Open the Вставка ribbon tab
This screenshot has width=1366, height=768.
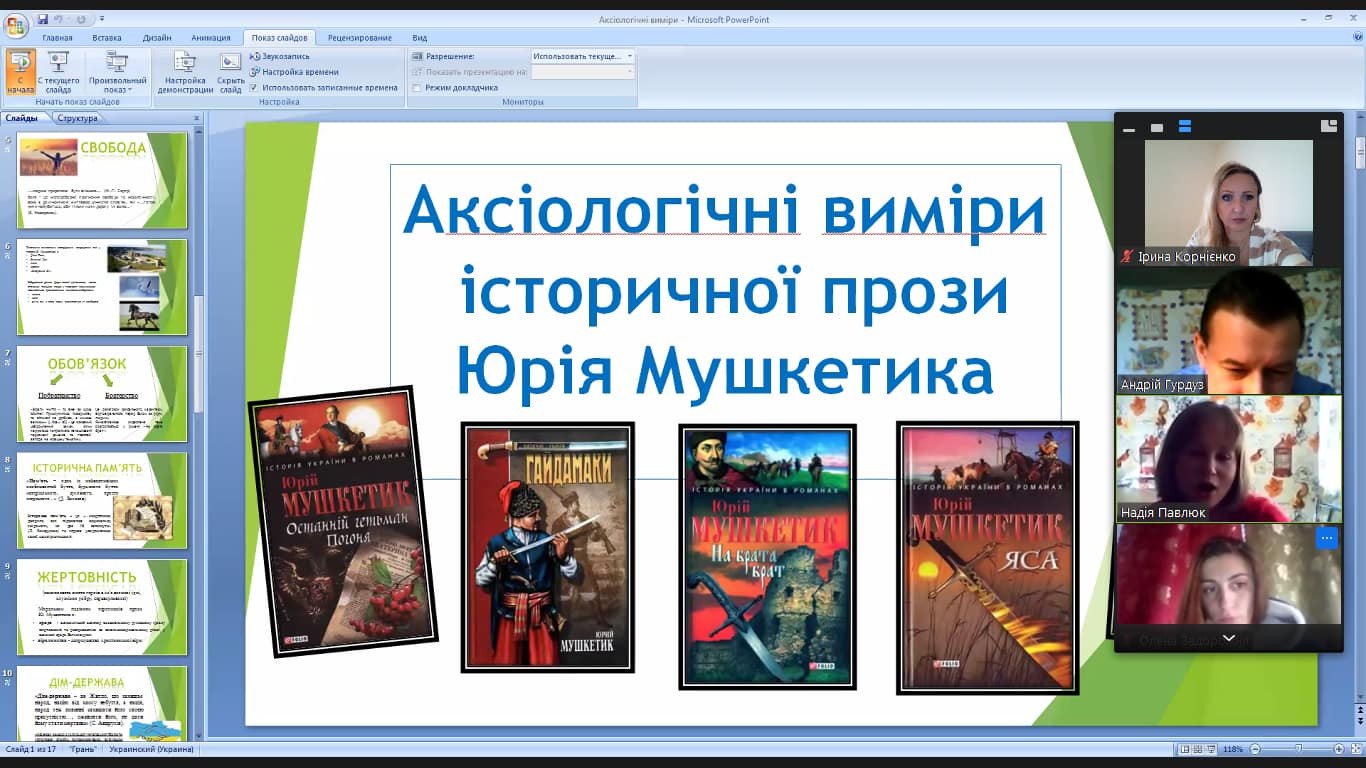(x=107, y=38)
